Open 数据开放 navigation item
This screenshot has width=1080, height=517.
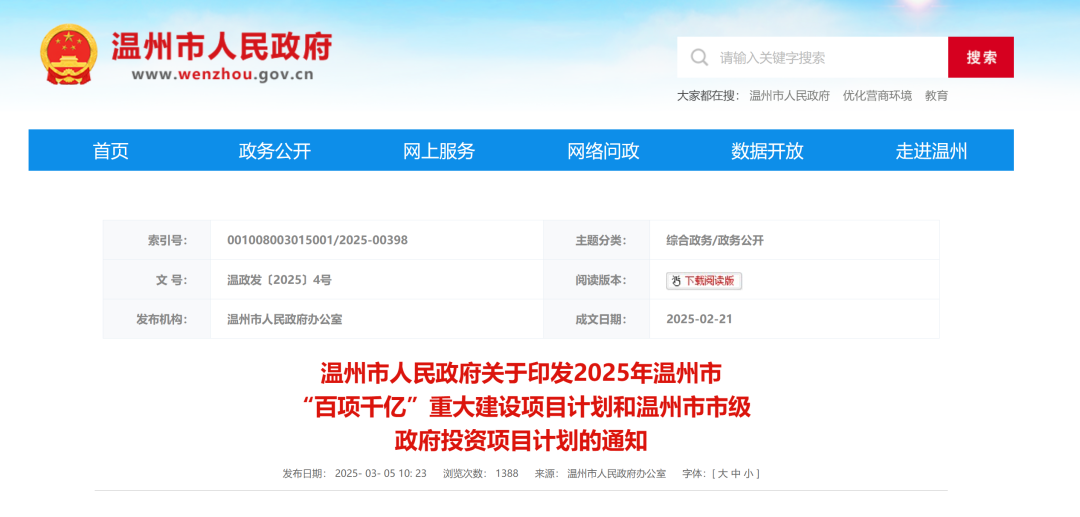(x=767, y=151)
